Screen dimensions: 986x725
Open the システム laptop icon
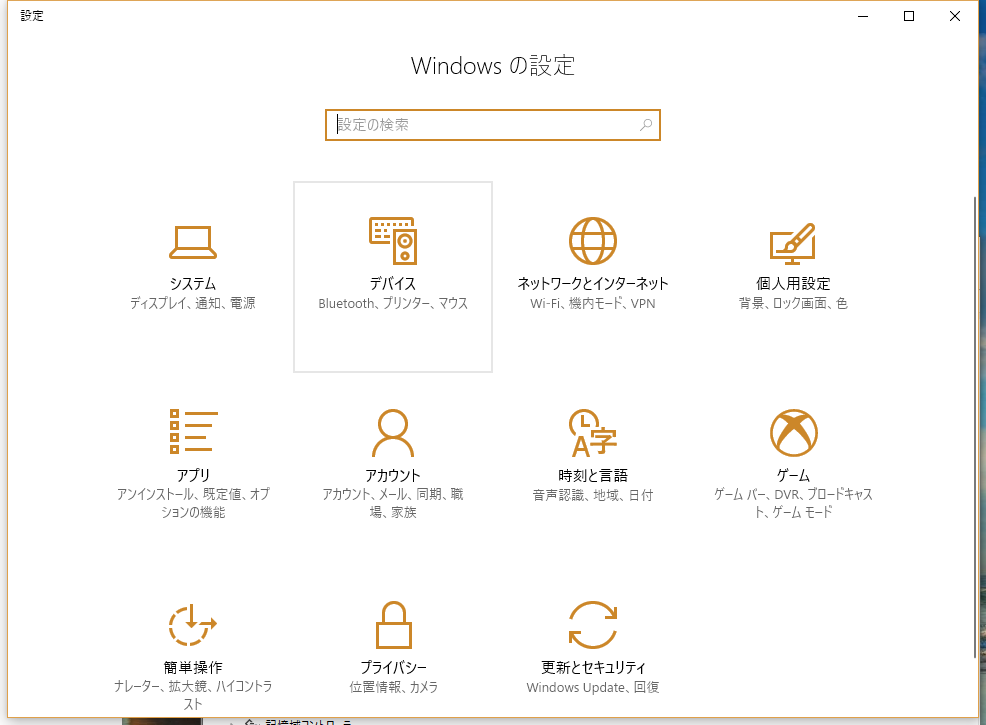[x=193, y=242]
